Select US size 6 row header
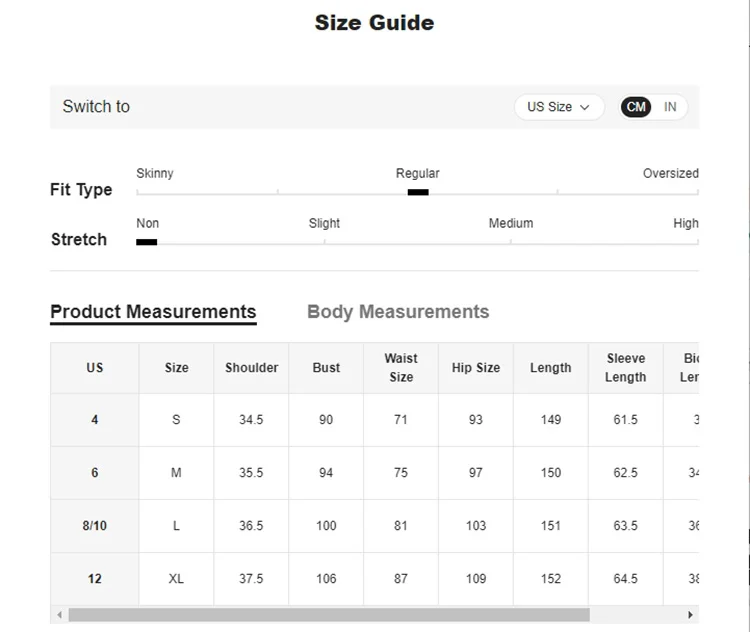Screen dimensions: 750x632 [95, 473]
